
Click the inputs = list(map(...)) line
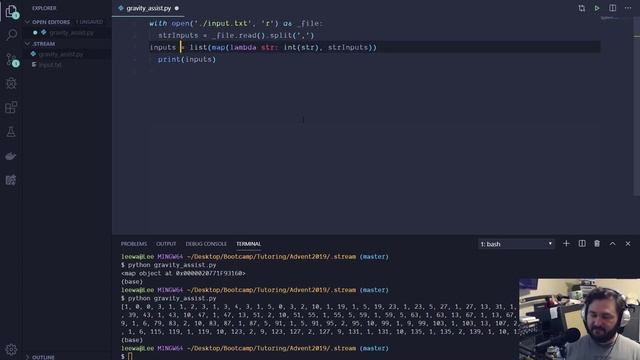point(263,47)
